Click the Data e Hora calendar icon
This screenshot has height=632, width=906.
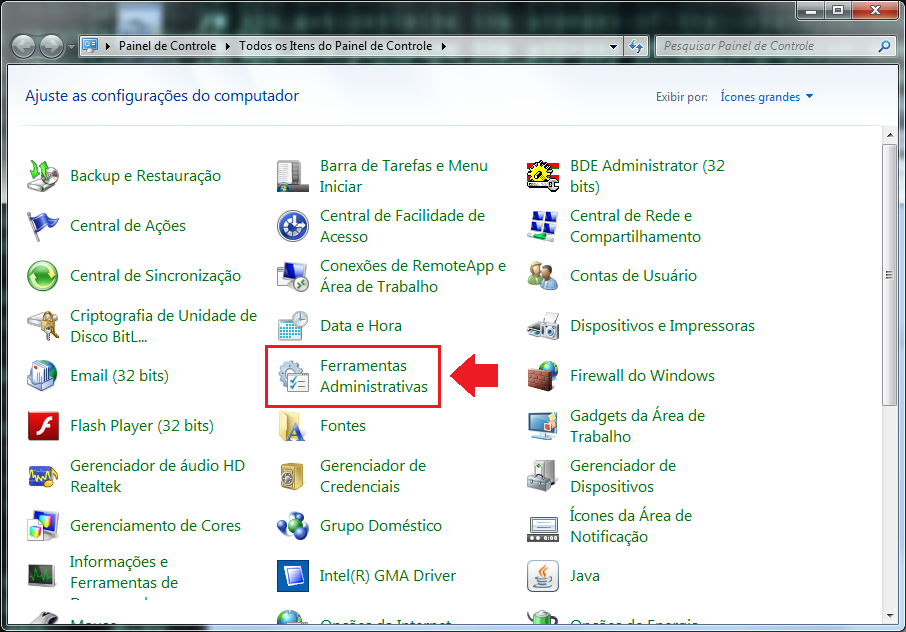click(x=293, y=326)
